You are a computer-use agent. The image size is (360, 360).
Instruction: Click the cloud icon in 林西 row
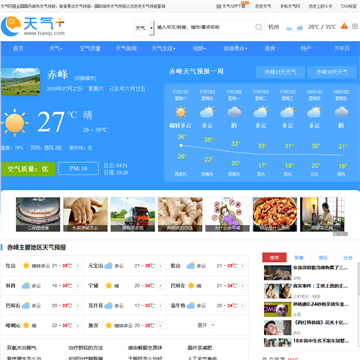(26, 286)
